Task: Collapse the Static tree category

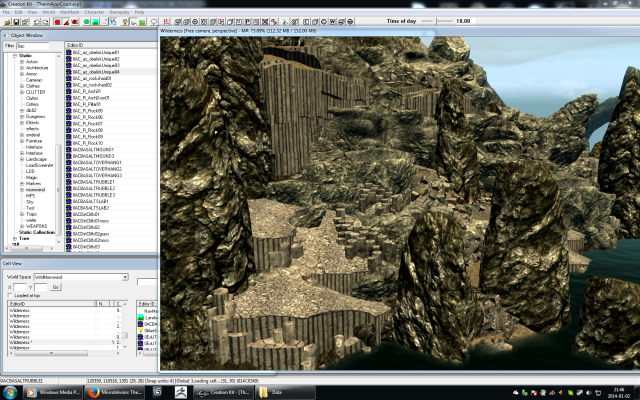Action: [x=15, y=56]
